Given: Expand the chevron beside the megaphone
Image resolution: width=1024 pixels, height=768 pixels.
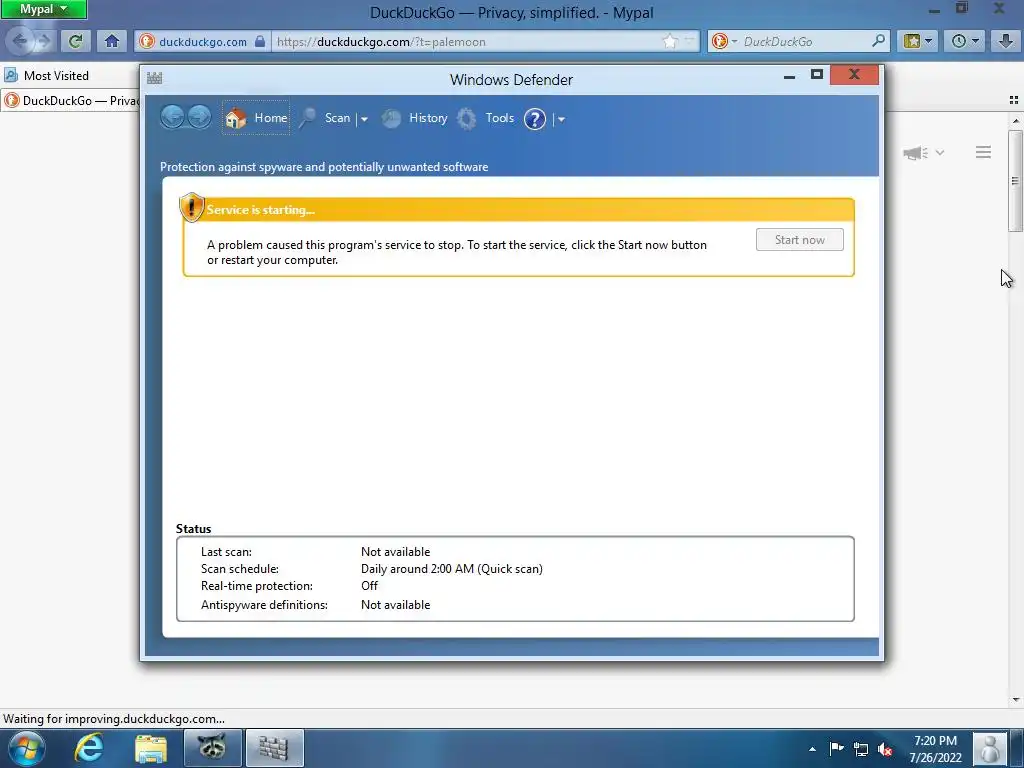Looking at the screenshot, I should (940, 153).
